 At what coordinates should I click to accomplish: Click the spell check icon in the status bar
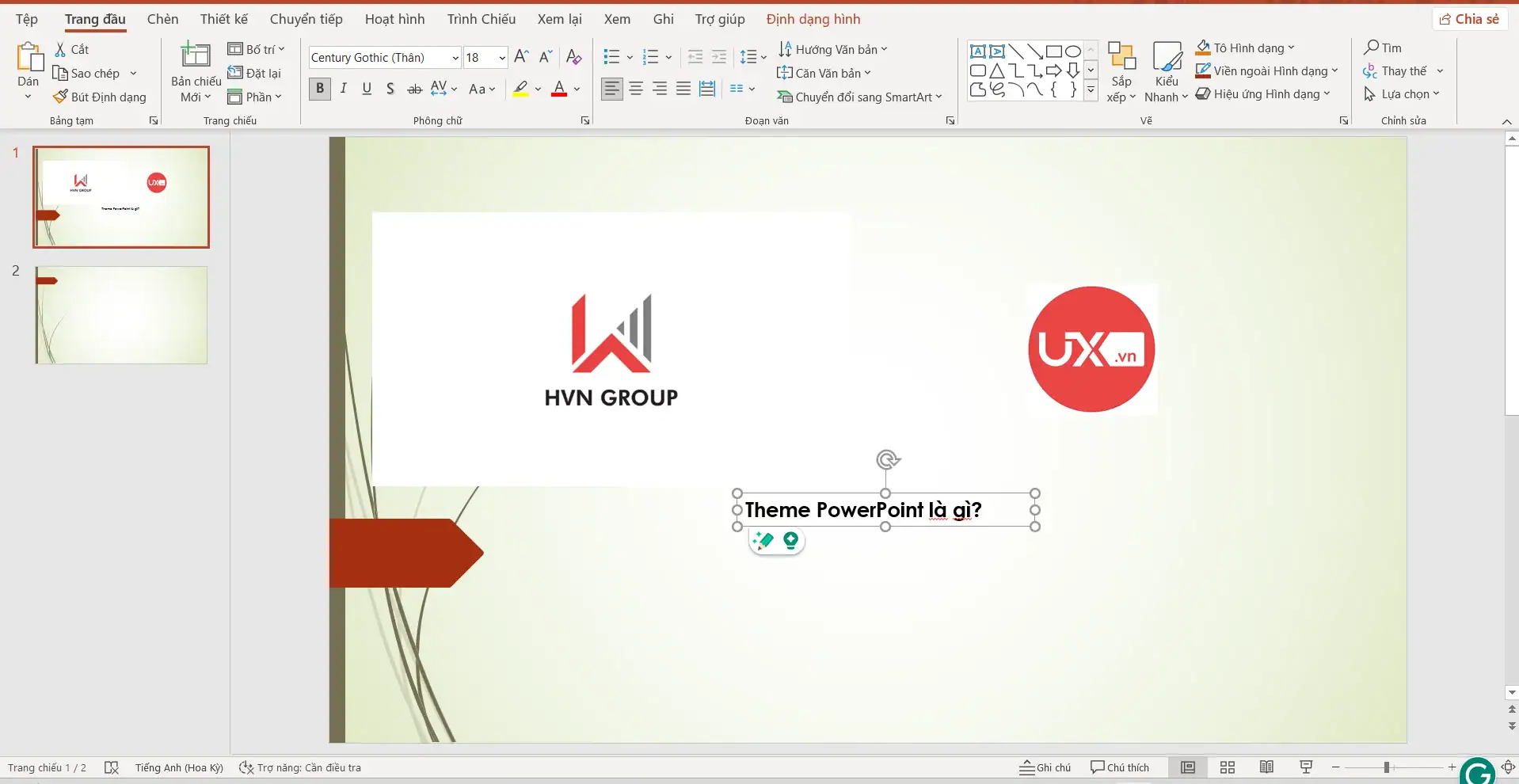(112, 767)
